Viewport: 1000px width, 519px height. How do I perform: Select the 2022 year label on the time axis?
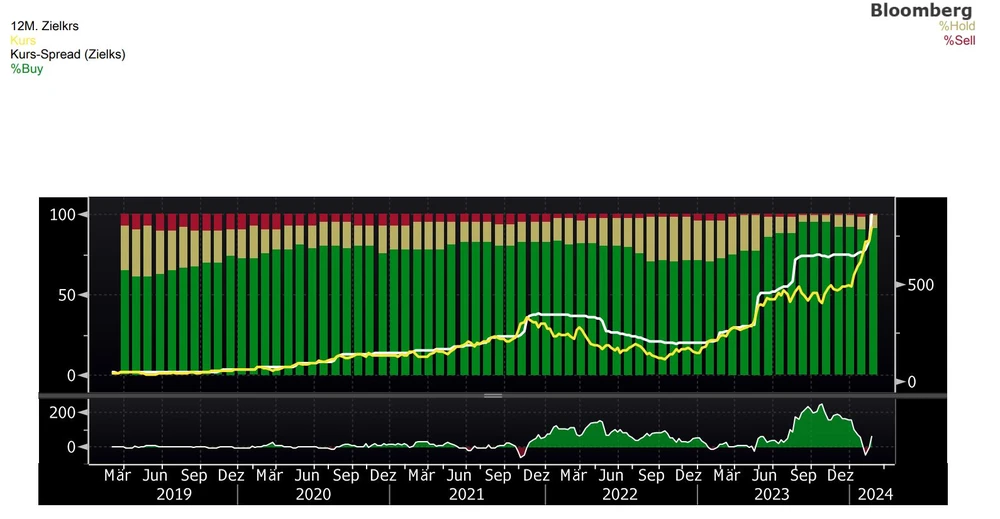point(620,494)
